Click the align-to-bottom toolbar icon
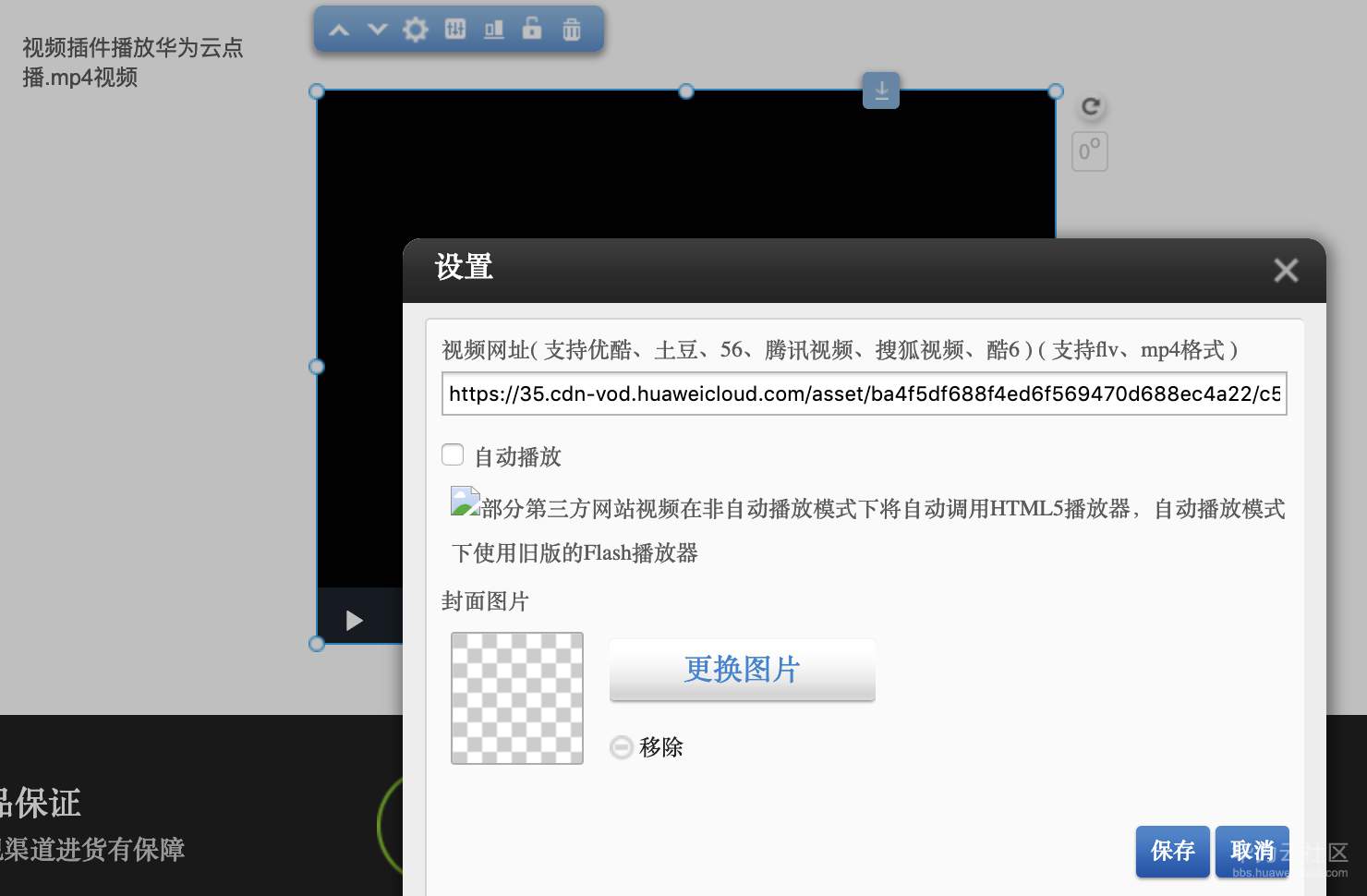The height and width of the screenshot is (896, 1367). coord(493,29)
